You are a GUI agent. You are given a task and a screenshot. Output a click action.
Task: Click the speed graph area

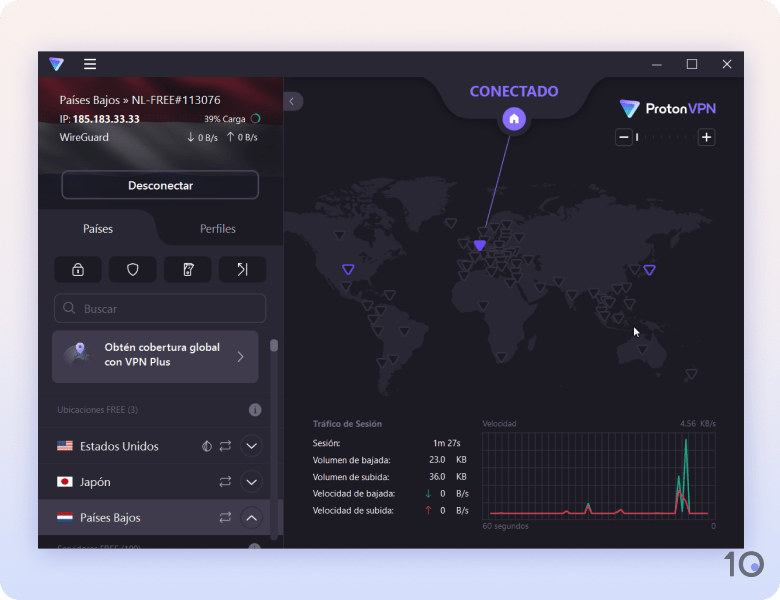coord(599,476)
